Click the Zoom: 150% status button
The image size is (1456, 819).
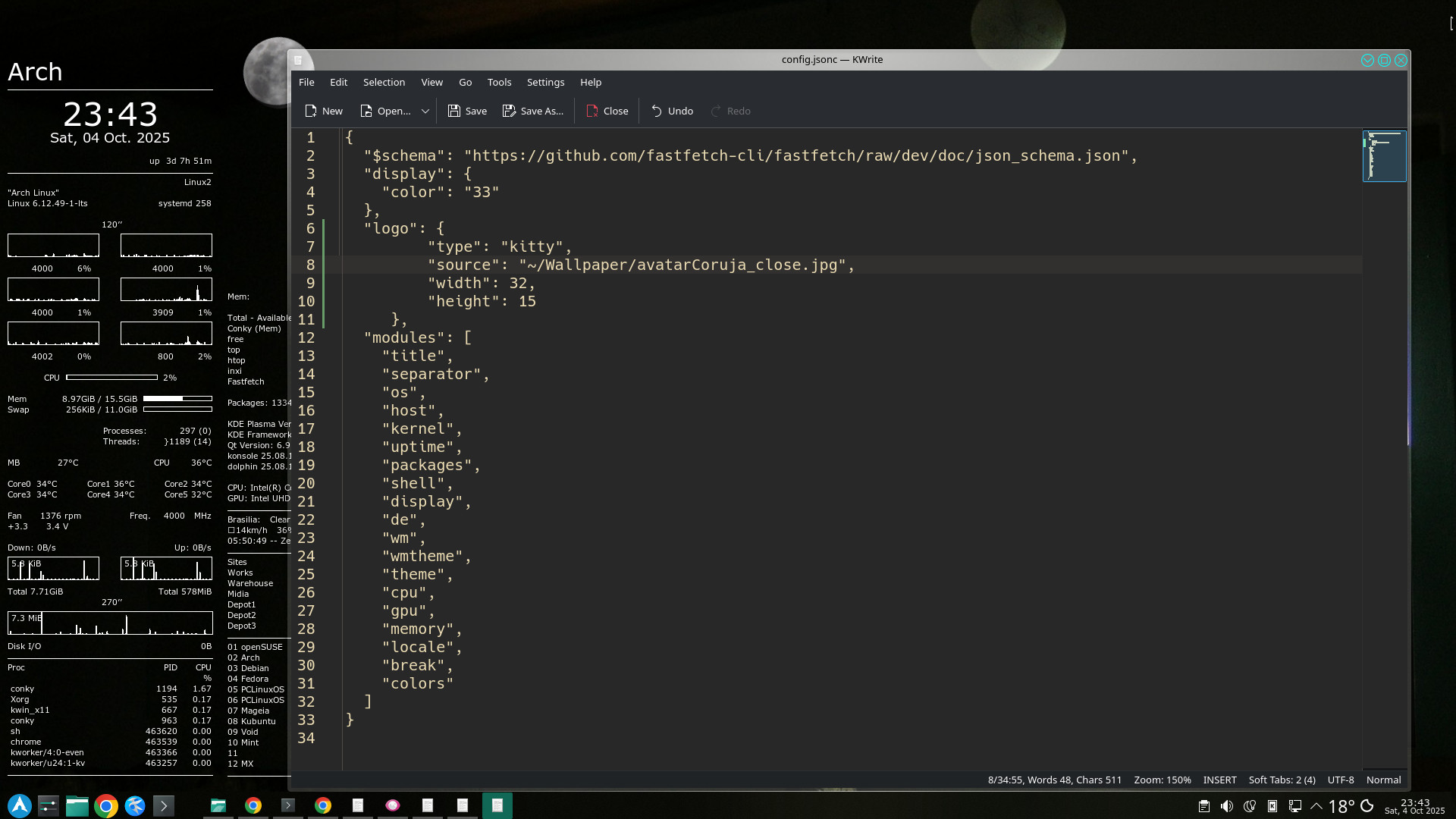pyautogui.click(x=1162, y=780)
